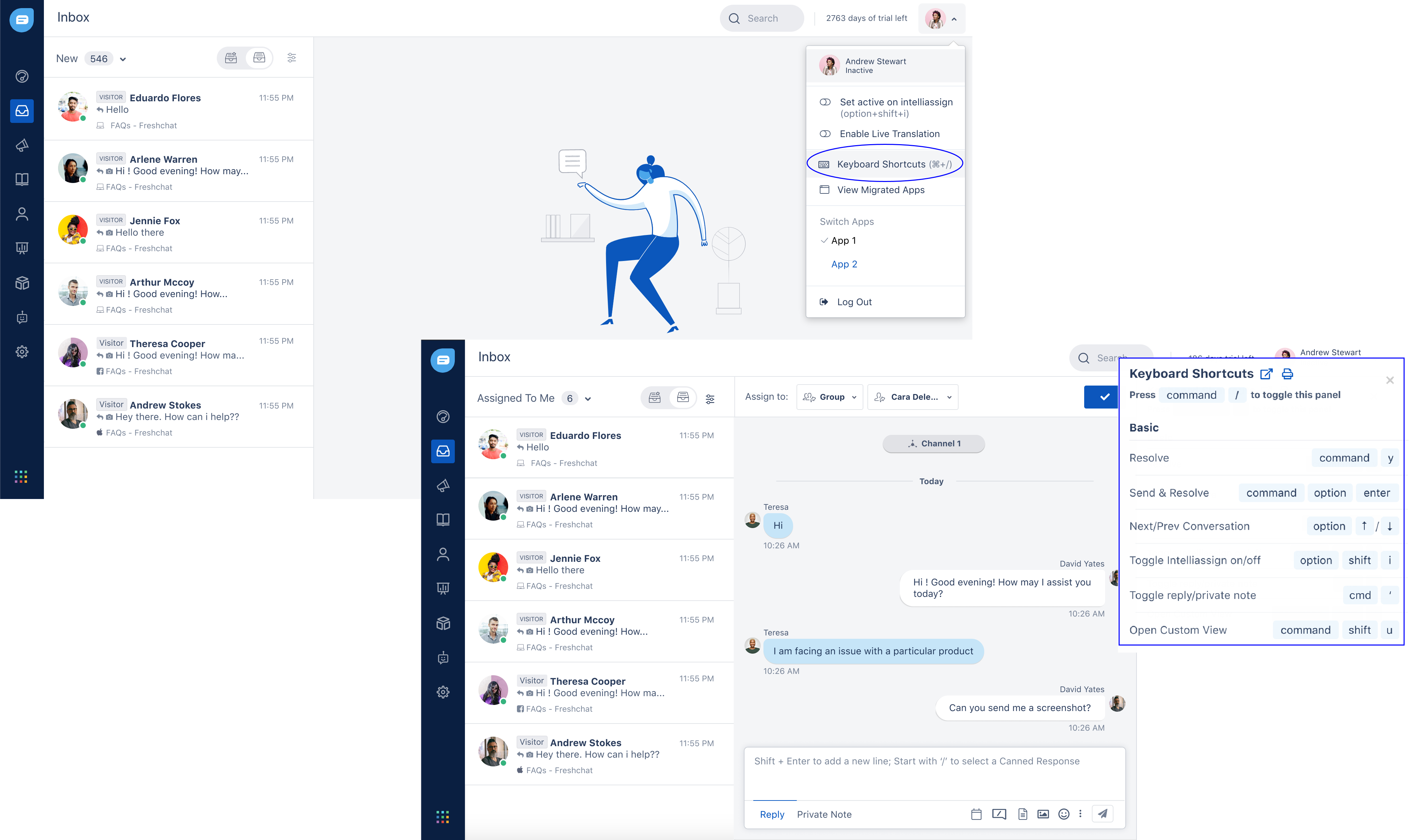Click the attach image icon in reply toolbar

click(x=1043, y=814)
